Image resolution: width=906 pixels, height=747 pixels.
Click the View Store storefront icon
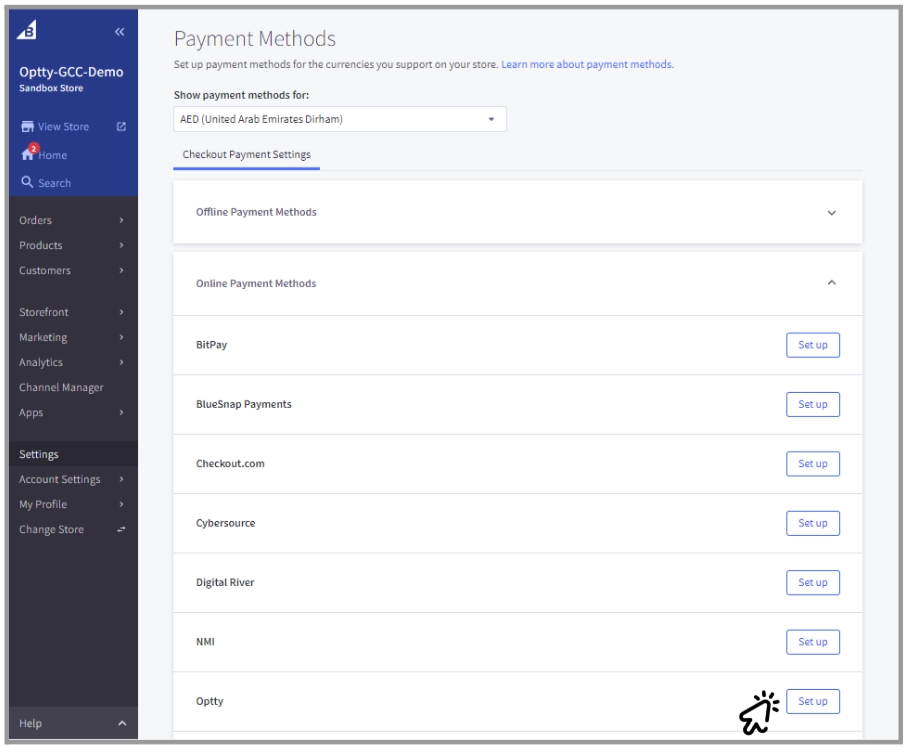[27, 127]
